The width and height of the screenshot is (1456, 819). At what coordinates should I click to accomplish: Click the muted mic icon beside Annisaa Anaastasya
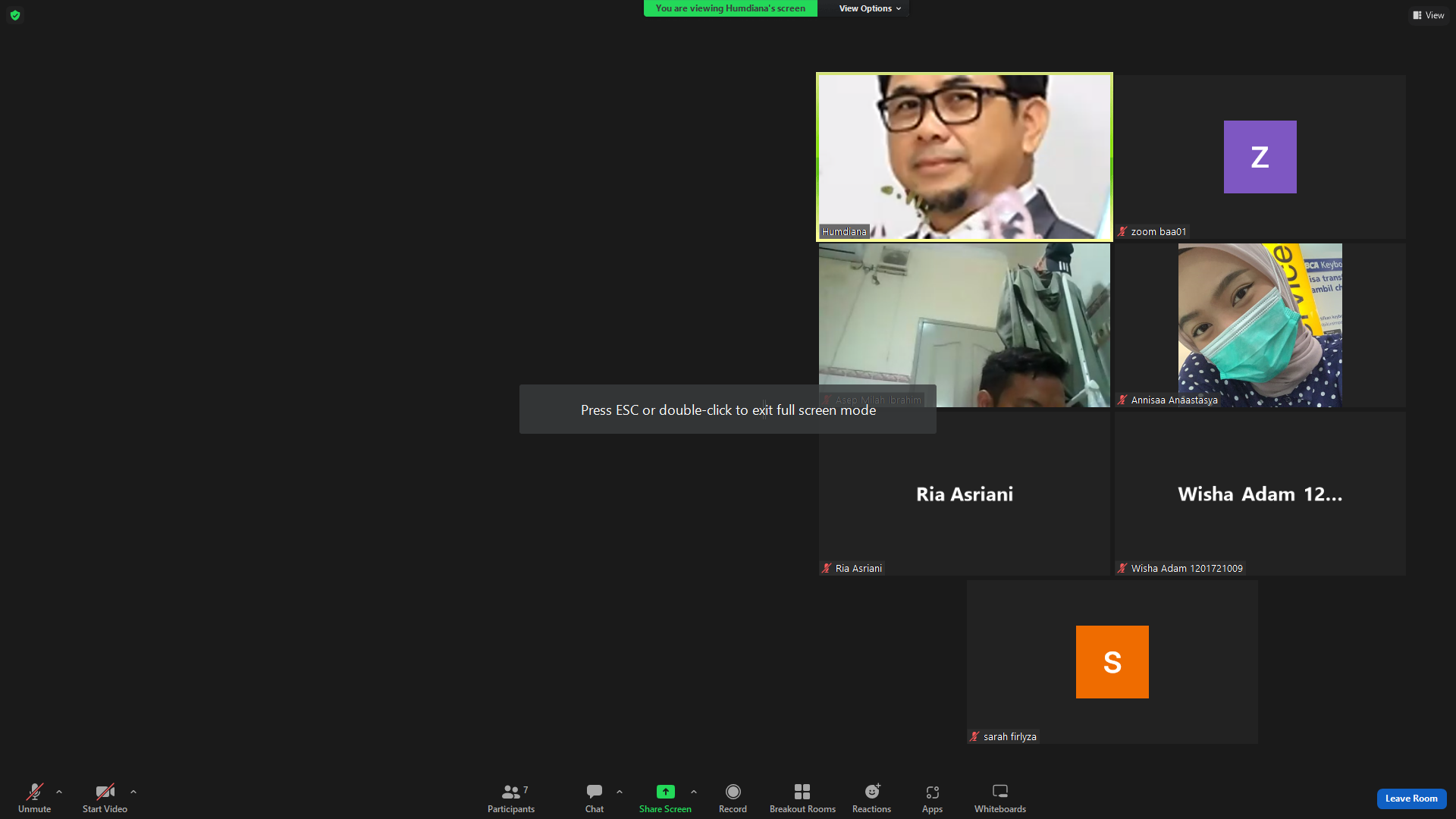[x=1122, y=400]
